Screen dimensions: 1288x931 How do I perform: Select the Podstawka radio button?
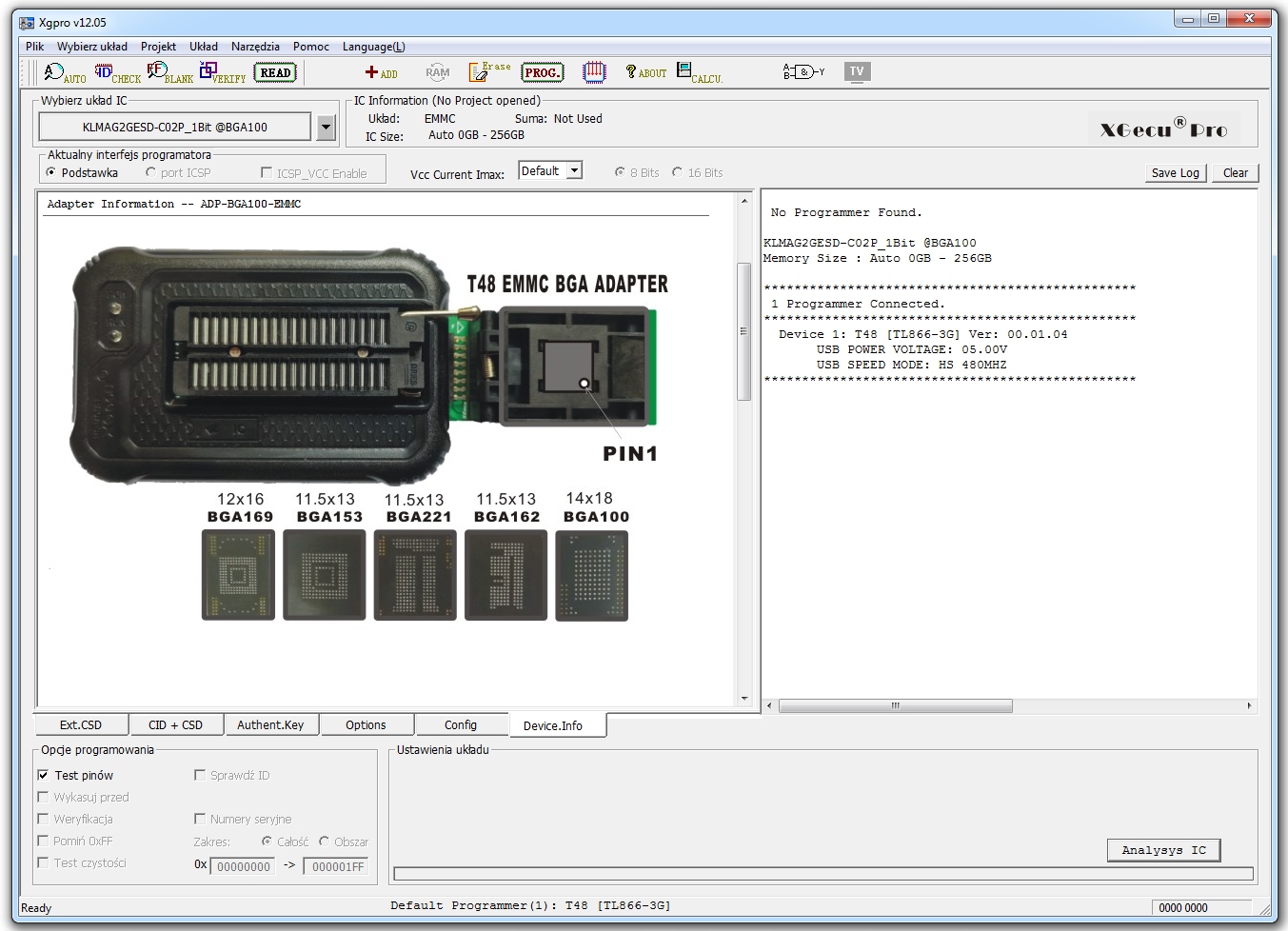coord(51,172)
